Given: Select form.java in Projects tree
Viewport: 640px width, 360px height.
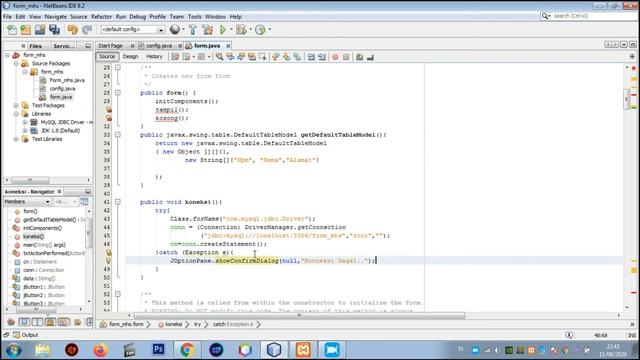Looking at the screenshot, I should [61, 97].
